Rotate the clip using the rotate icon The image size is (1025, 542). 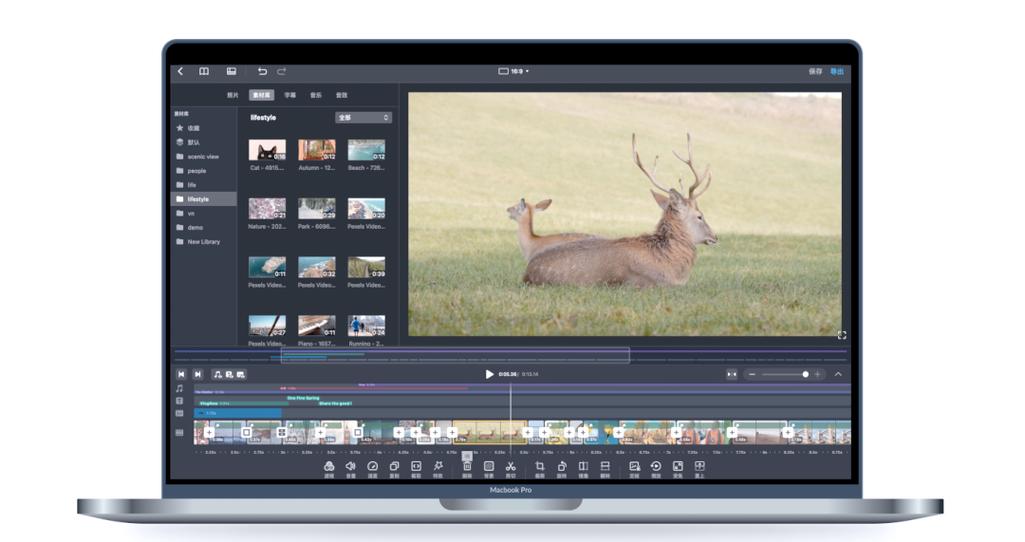pos(562,466)
